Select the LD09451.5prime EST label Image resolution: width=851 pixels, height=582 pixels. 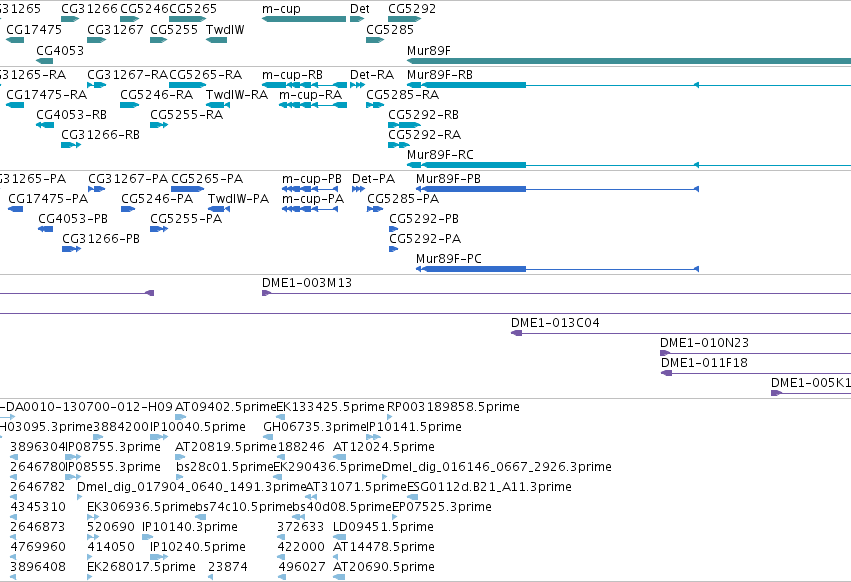(383, 527)
